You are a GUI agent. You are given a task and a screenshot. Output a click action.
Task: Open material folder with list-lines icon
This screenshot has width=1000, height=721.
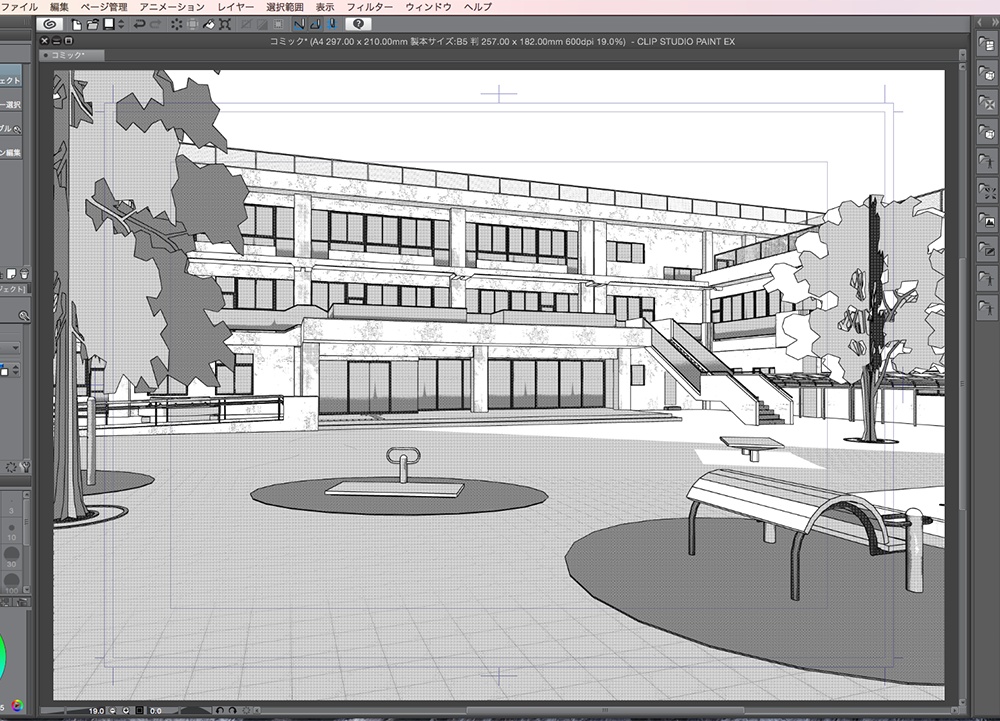coord(987,44)
